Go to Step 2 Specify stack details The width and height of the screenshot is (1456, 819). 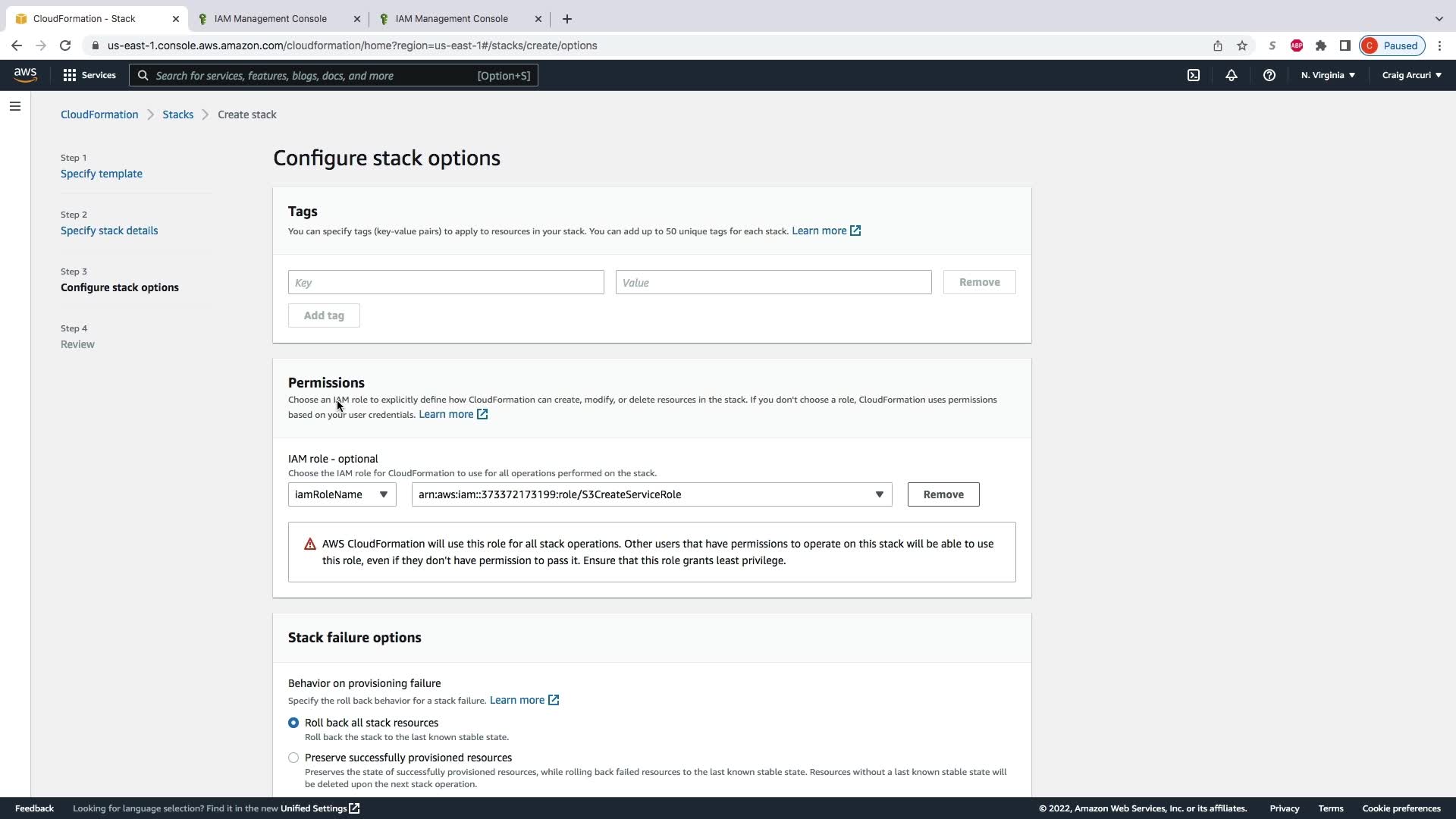[109, 231]
